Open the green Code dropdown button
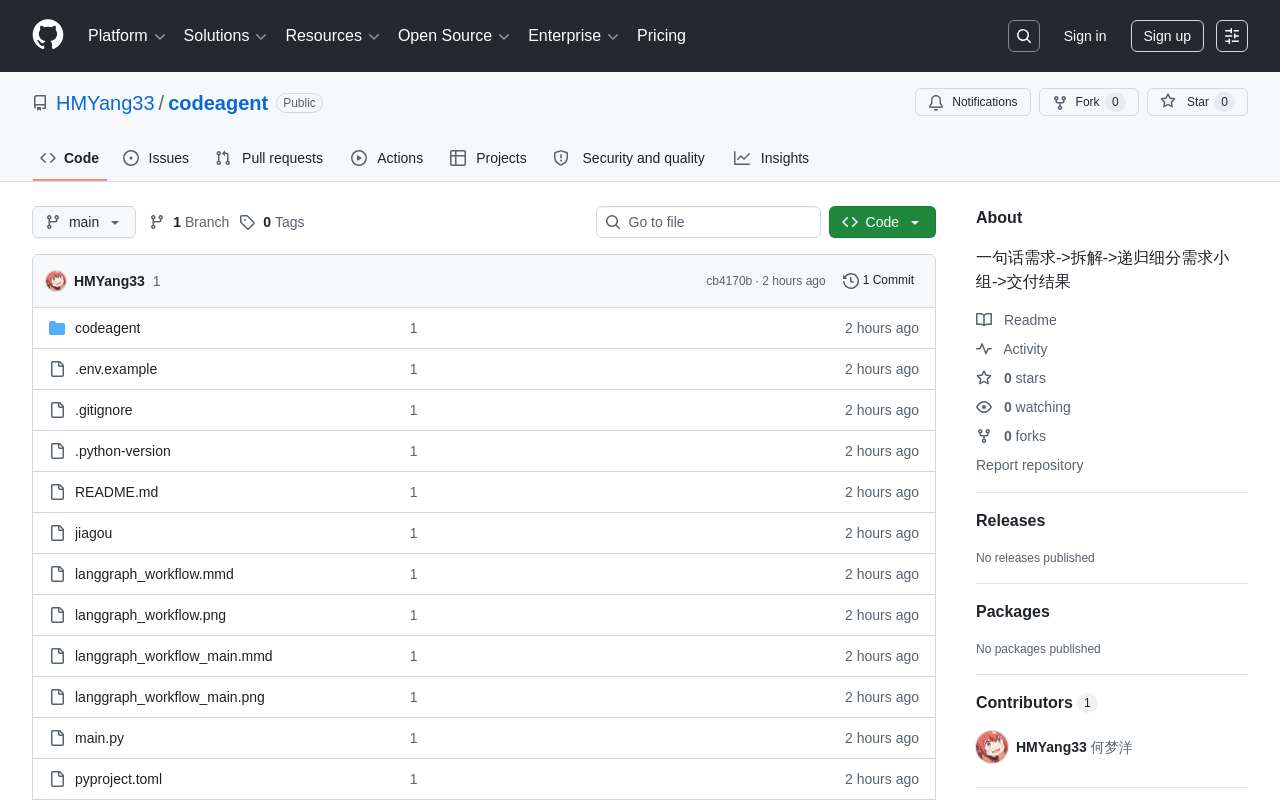Image resolution: width=1280 pixels, height=800 pixels. tap(882, 222)
